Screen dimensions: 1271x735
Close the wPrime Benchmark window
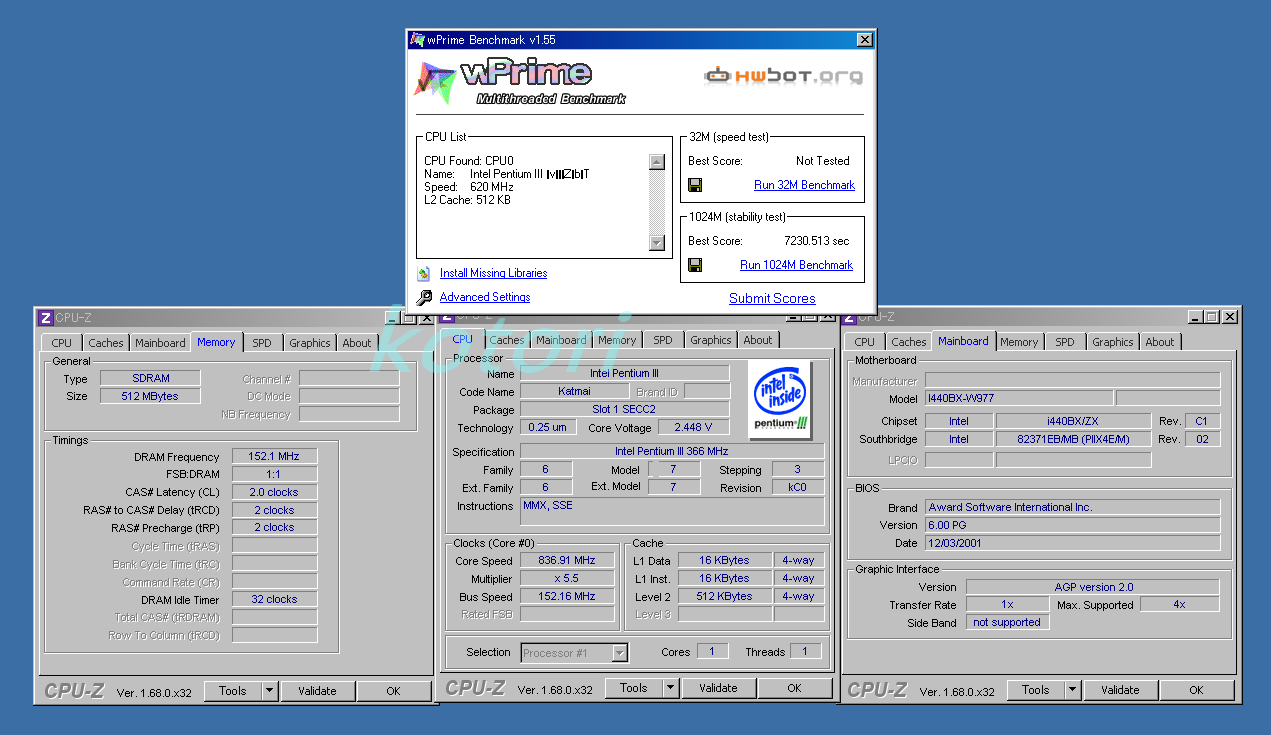coord(865,40)
